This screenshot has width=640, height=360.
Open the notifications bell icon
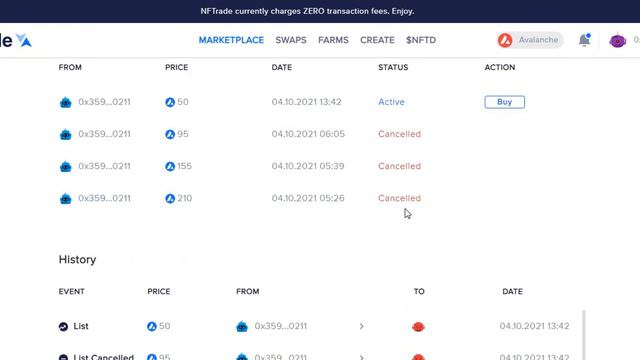pyautogui.click(x=584, y=40)
